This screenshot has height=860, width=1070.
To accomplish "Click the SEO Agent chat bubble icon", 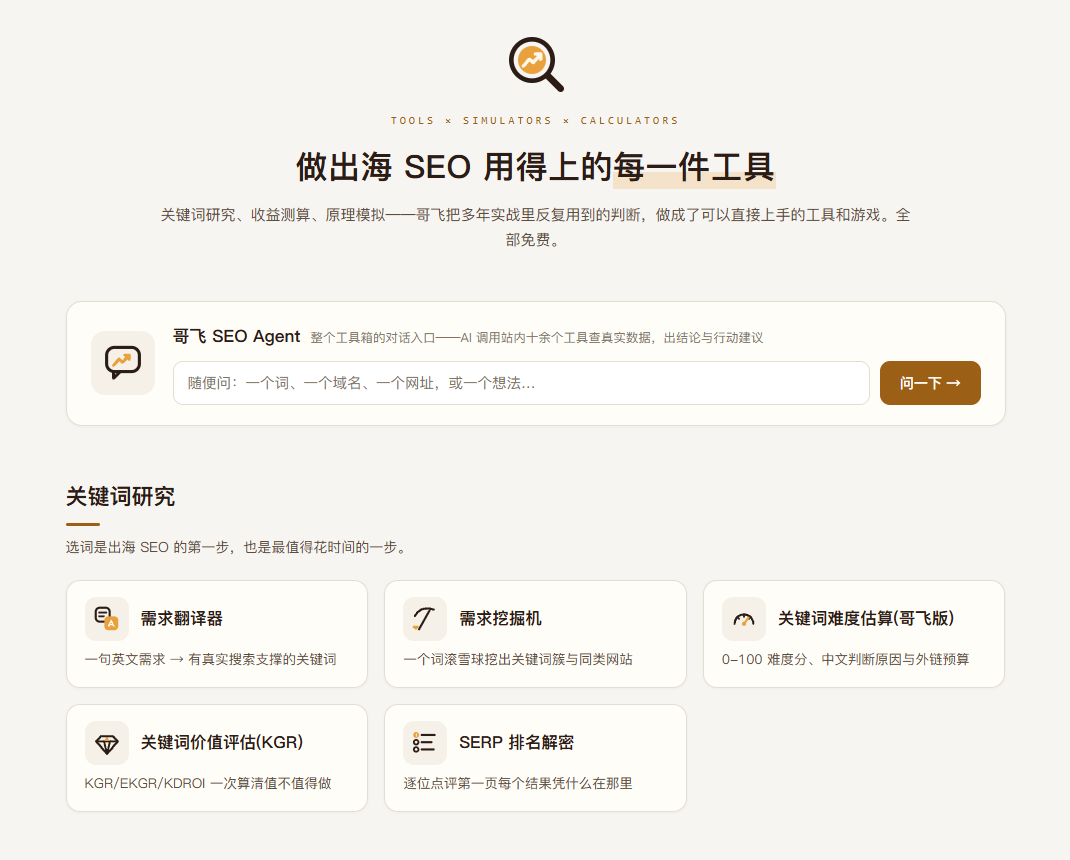I will click(123, 362).
